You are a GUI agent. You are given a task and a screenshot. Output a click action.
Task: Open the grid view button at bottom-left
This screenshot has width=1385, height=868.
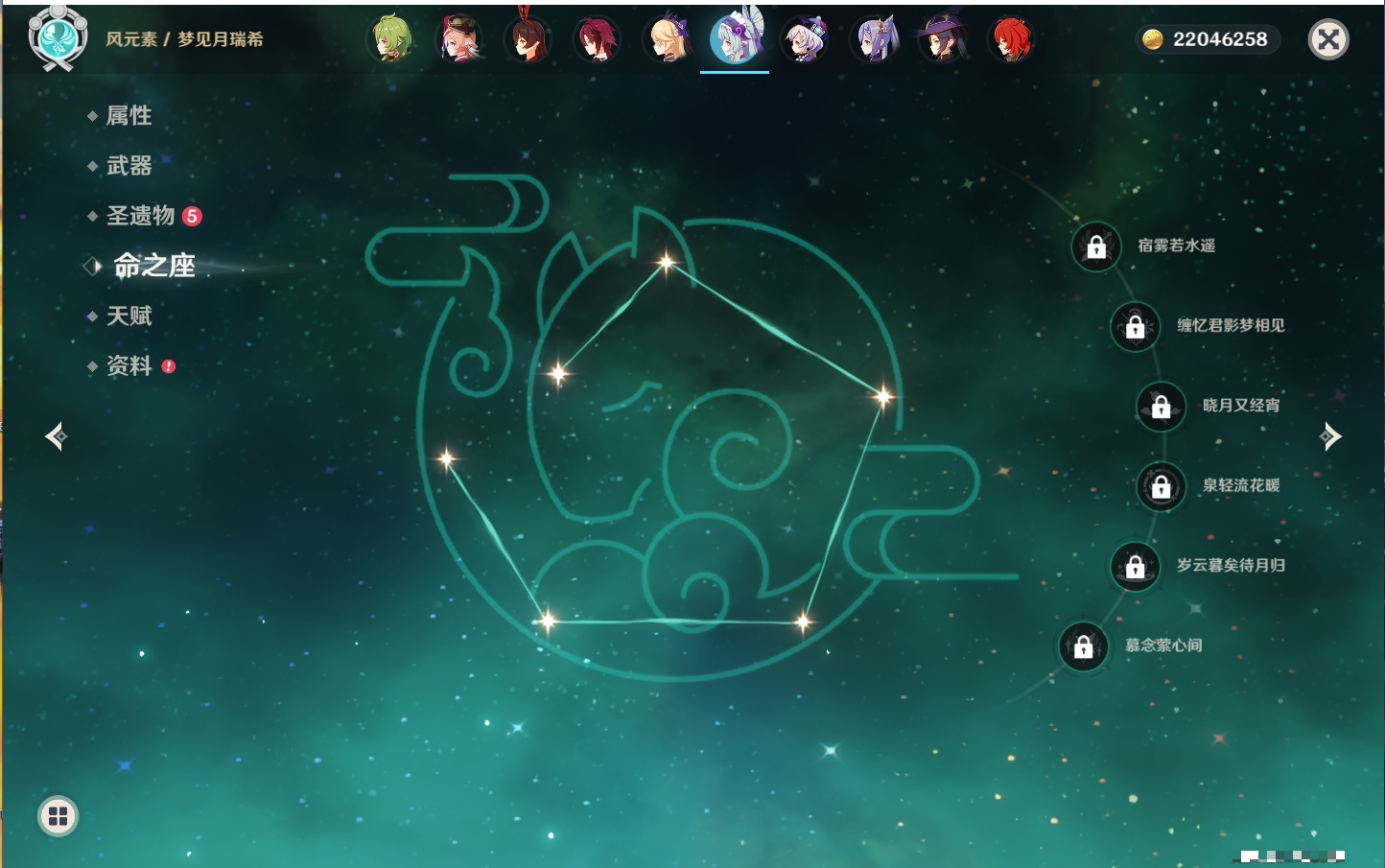58,816
